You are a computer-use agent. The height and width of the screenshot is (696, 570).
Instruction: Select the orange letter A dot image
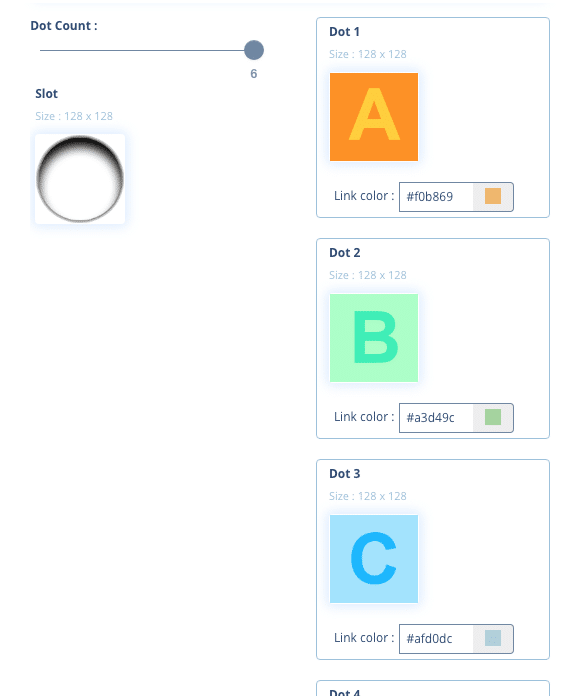374,117
